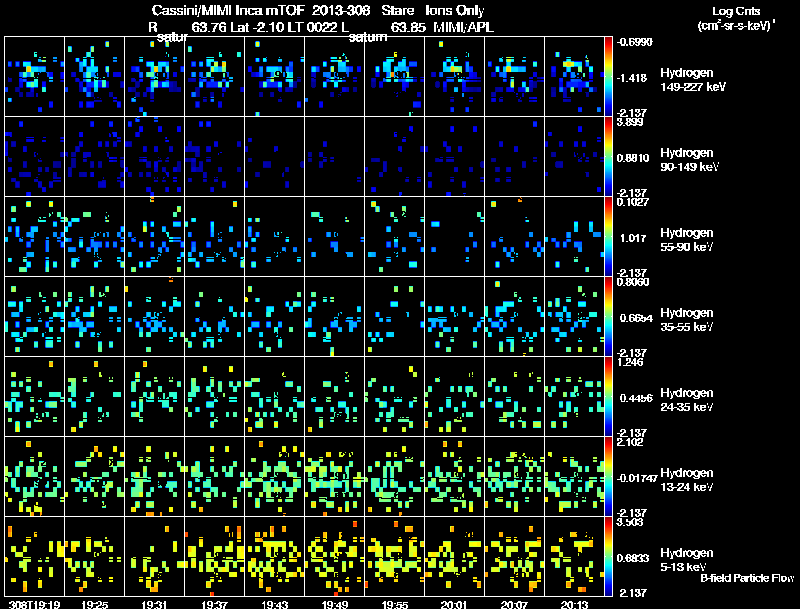Open the 149-227 keV image panel at 19:19
This screenshot has height=609, width=800.
click(x=35, y=77)
